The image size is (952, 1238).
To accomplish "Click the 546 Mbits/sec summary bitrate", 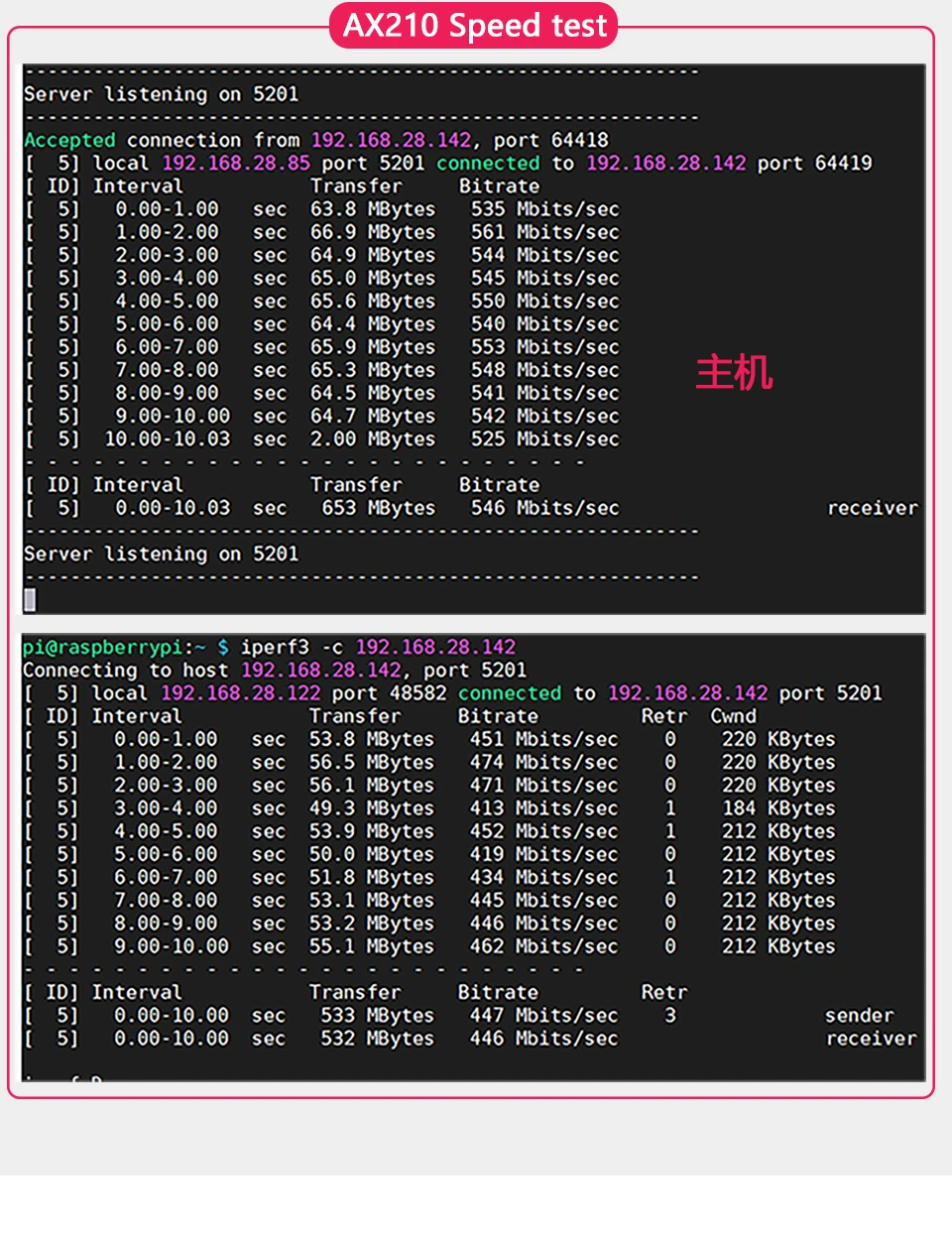I will [x=544, y=508].
